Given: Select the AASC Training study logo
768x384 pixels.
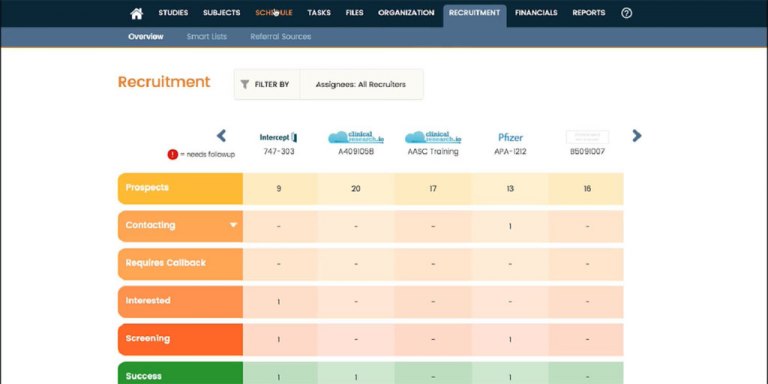Looking at the screenshot, I should [433, 138].
